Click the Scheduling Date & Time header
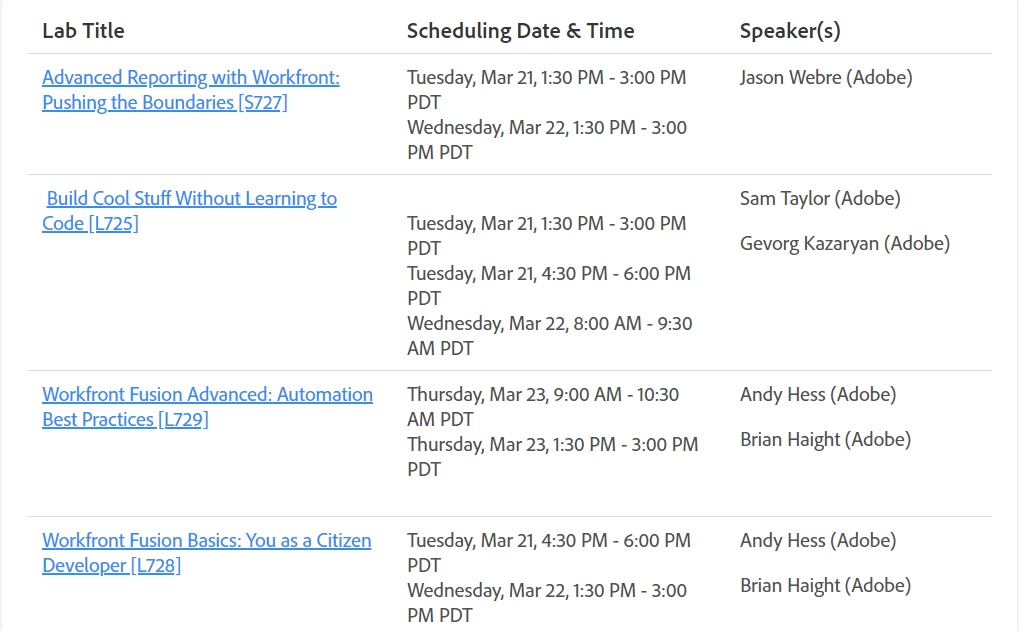This screenshot has width=1019, height=631. tap(521, 31)
